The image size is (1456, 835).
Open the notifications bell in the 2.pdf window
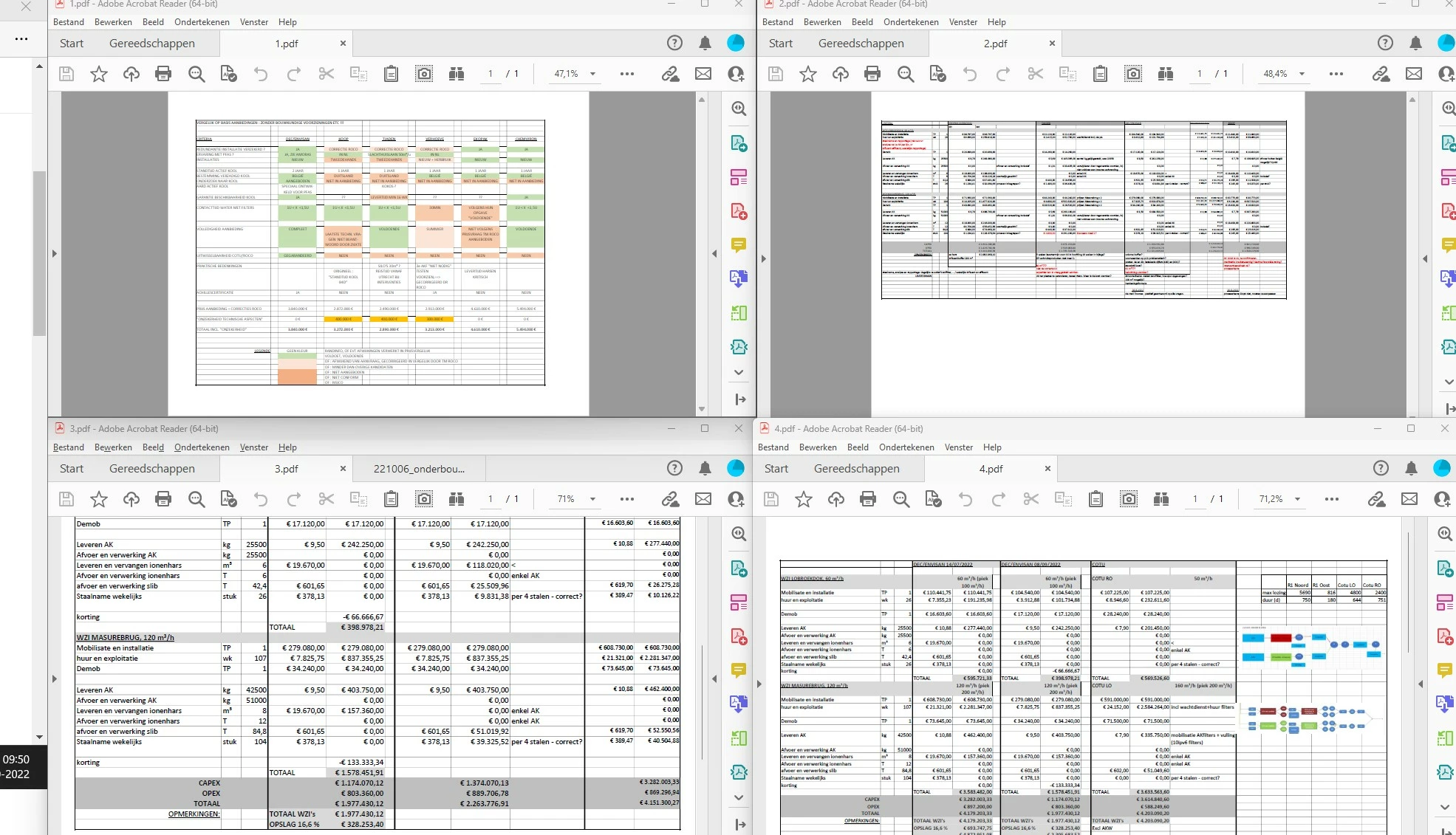tap(1415, 43)
